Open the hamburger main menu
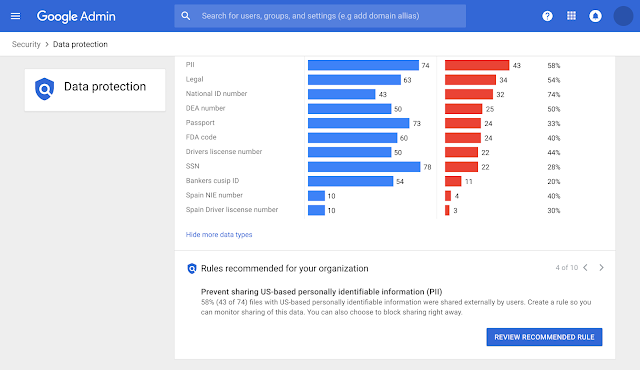This screenshot has width=640, height=370. point(16,16)
